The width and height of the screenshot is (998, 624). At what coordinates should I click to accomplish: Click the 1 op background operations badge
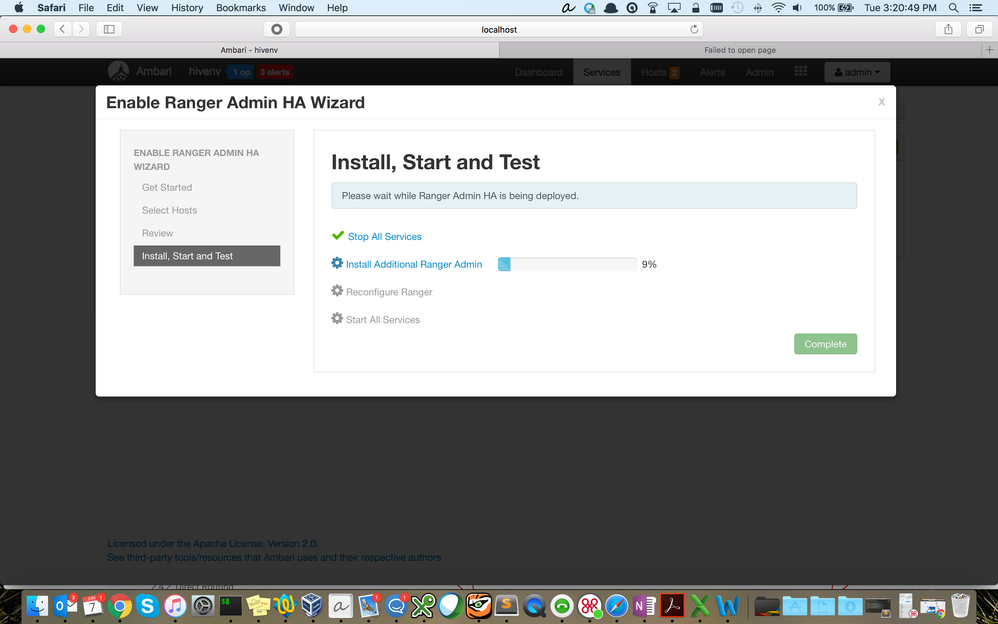point(241,72)
